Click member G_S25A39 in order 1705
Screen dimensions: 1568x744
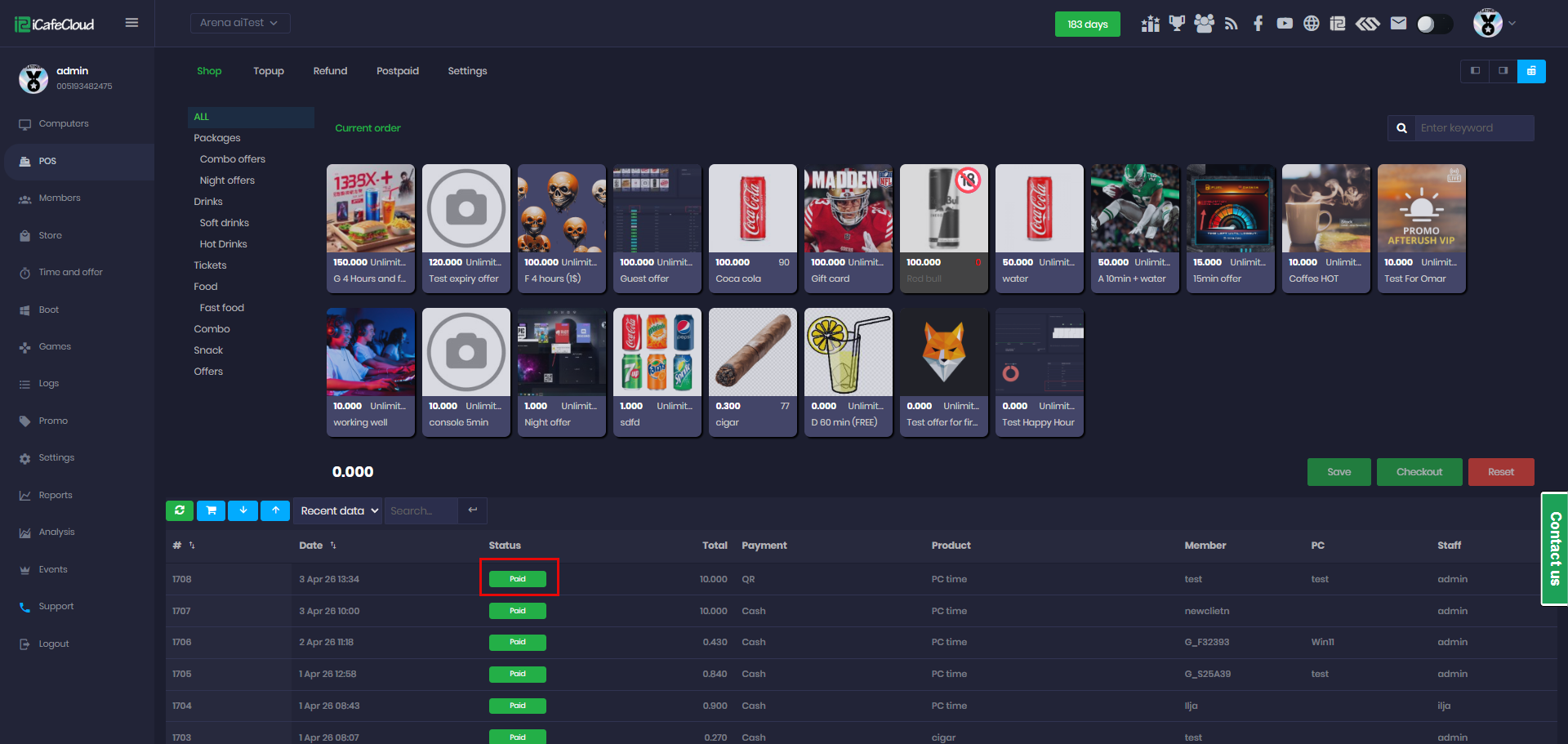(1208, 675)
